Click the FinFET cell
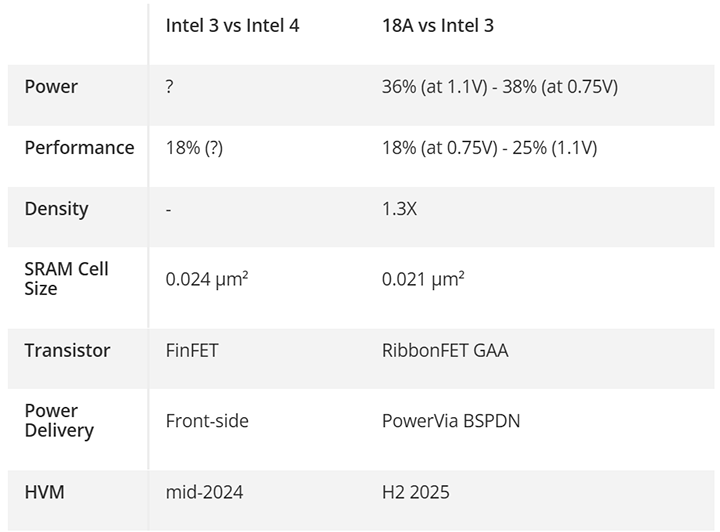The width and height of the screenshot is (720, 532). click(194, 351)
